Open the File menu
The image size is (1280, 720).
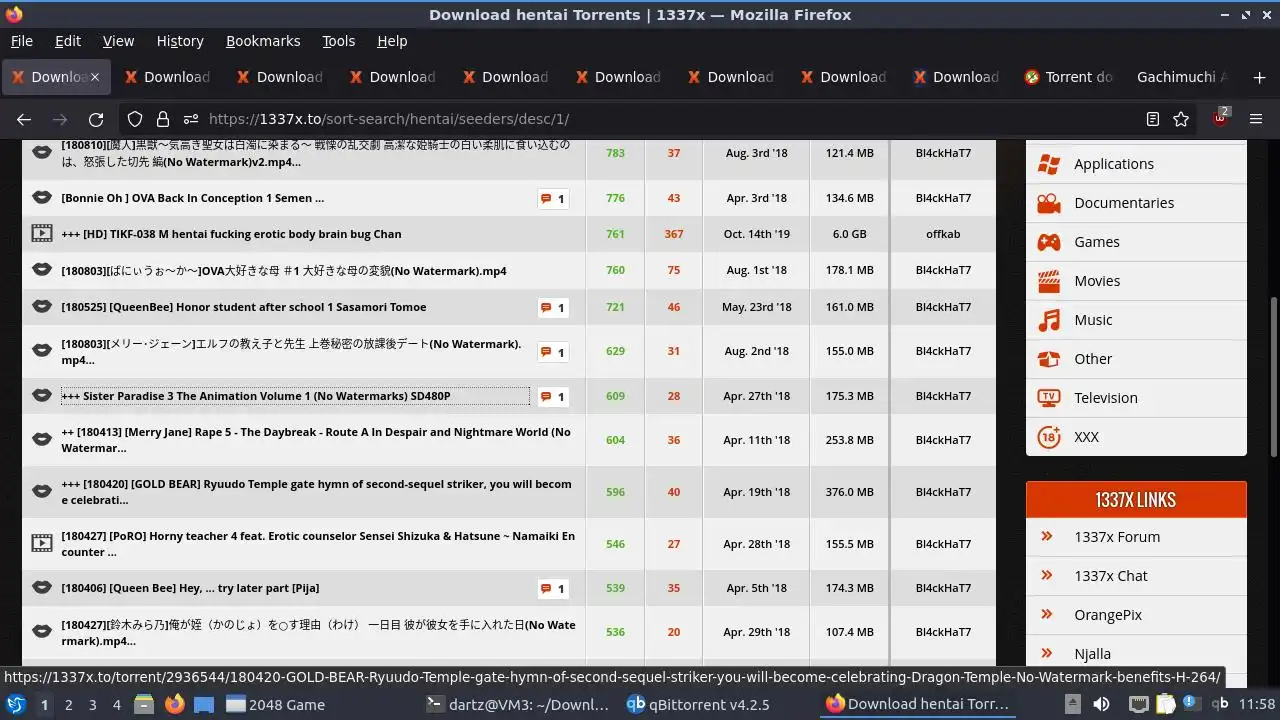point(22,41)
